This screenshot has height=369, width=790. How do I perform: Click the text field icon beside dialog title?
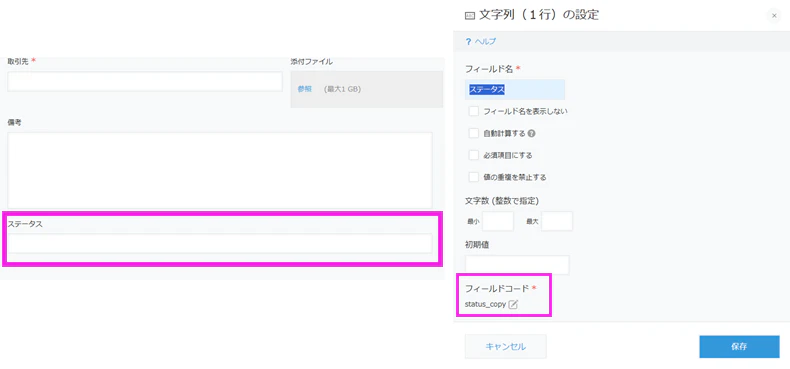pos(469,16)
